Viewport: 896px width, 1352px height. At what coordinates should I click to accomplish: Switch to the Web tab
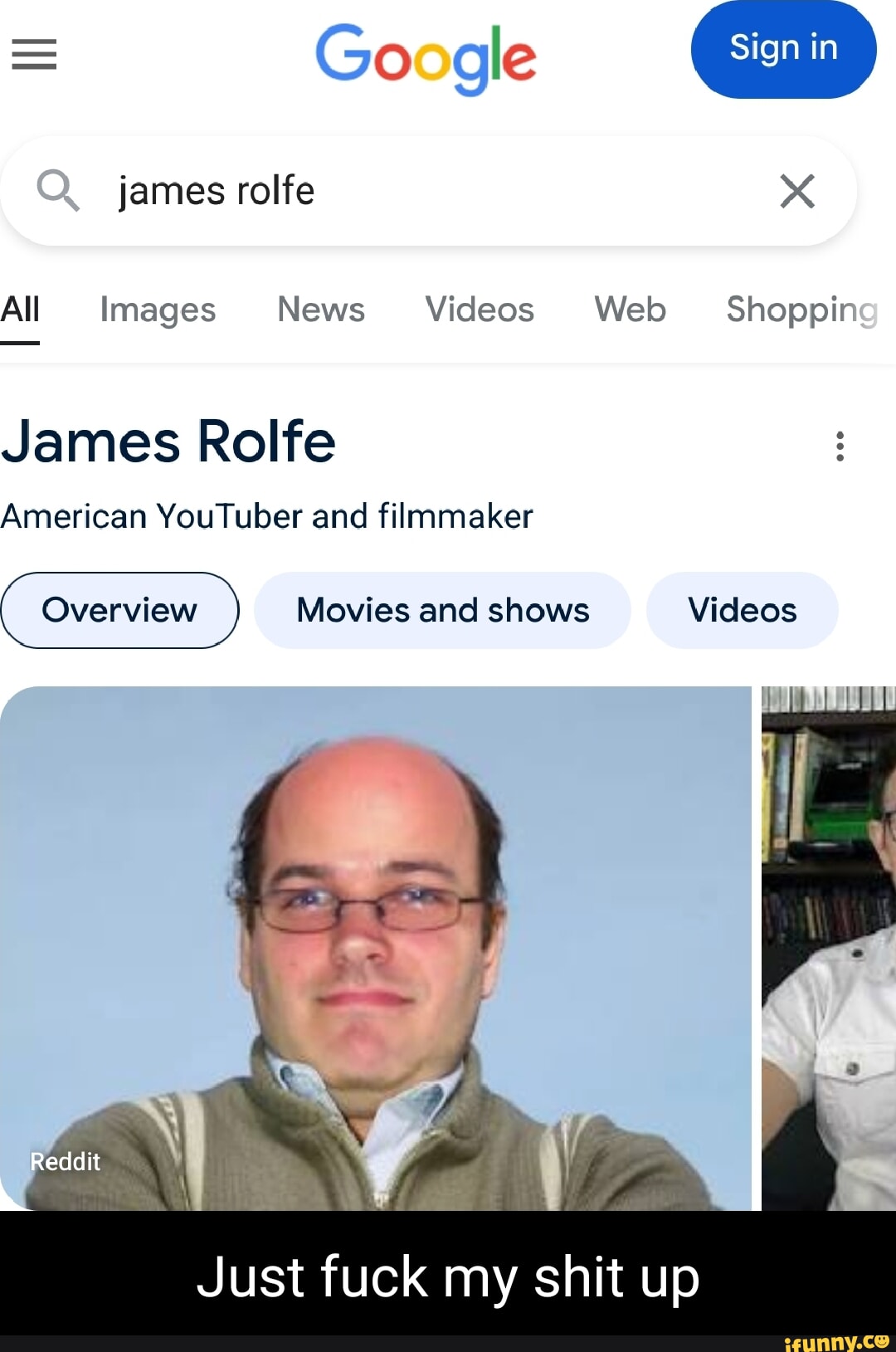[630, 310]
